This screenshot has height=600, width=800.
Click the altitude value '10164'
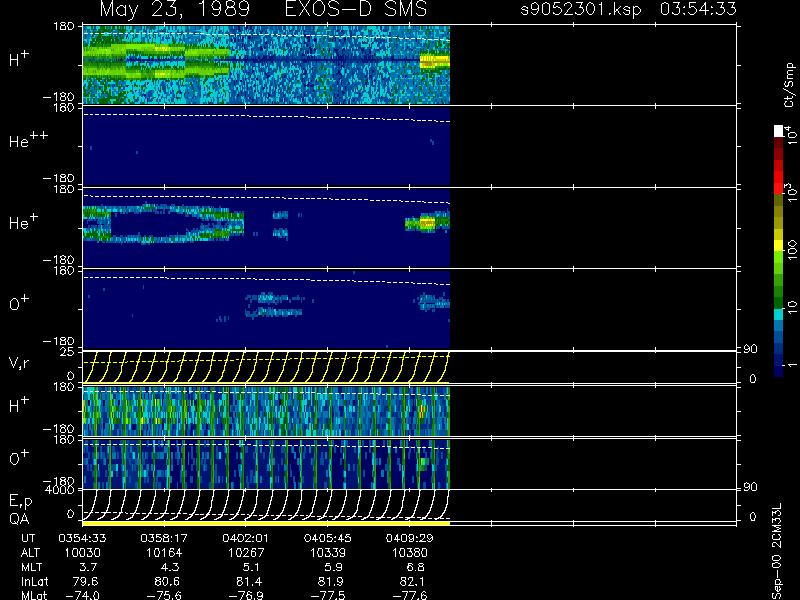164,553
